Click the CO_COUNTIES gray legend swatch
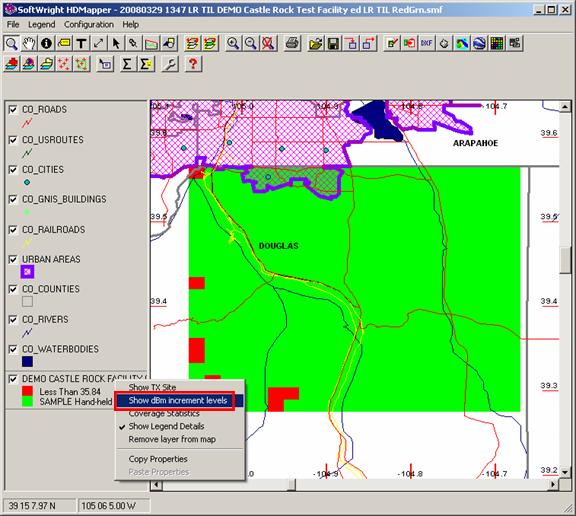Image resolution: width=576 pixels, height=516 pixels. click(28, 302)
